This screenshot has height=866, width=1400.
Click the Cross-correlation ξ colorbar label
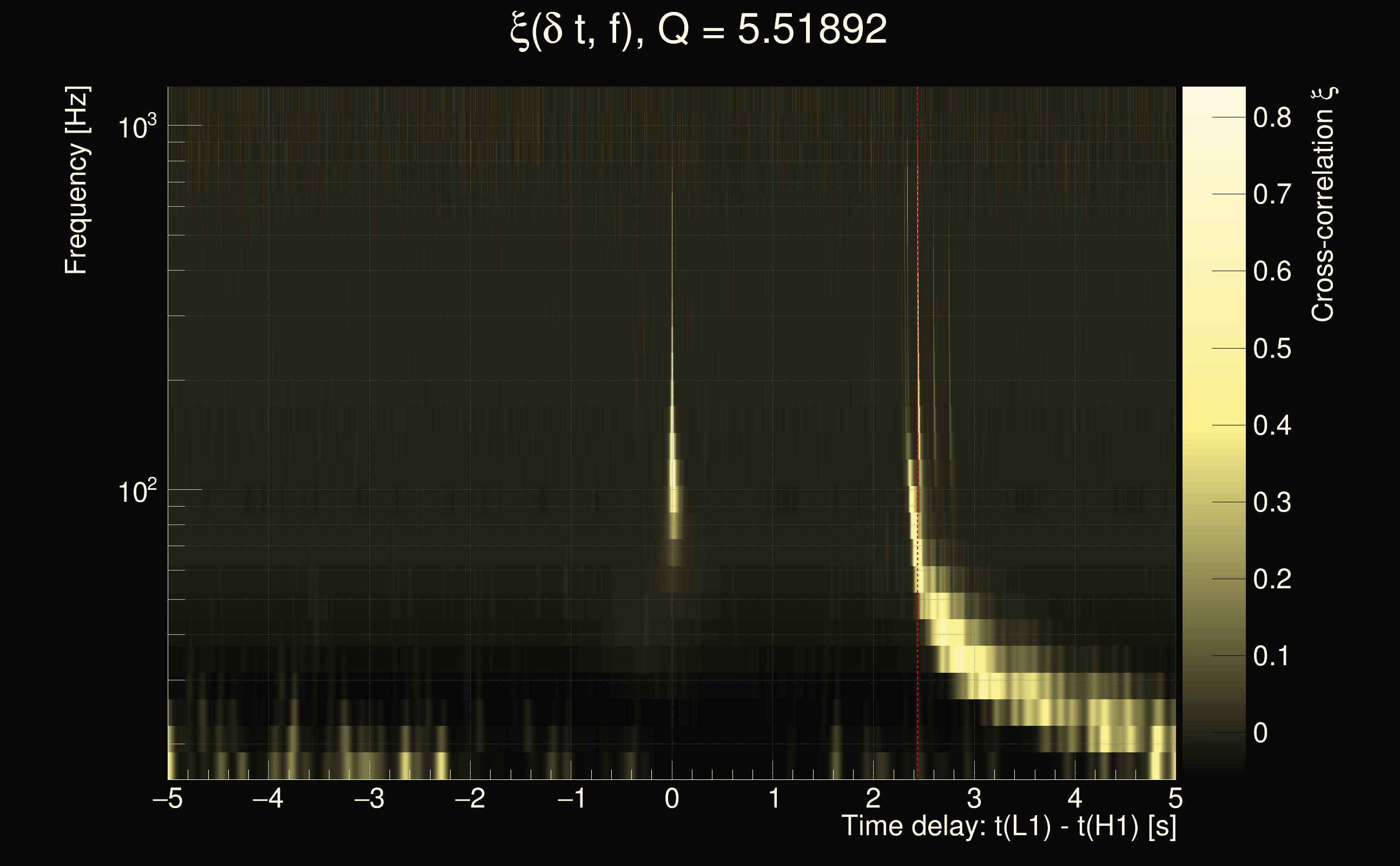click(x=1323, y=205)
